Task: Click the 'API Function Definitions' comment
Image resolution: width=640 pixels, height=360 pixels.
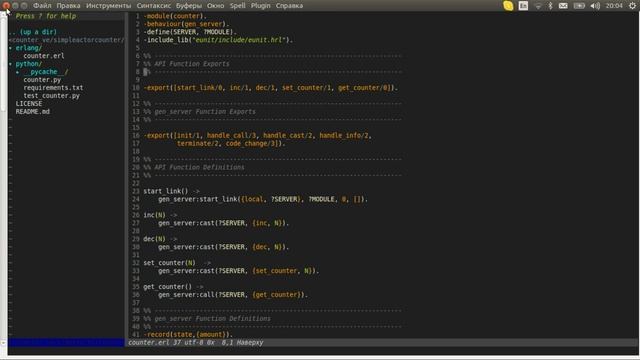Action: point(194,167)
